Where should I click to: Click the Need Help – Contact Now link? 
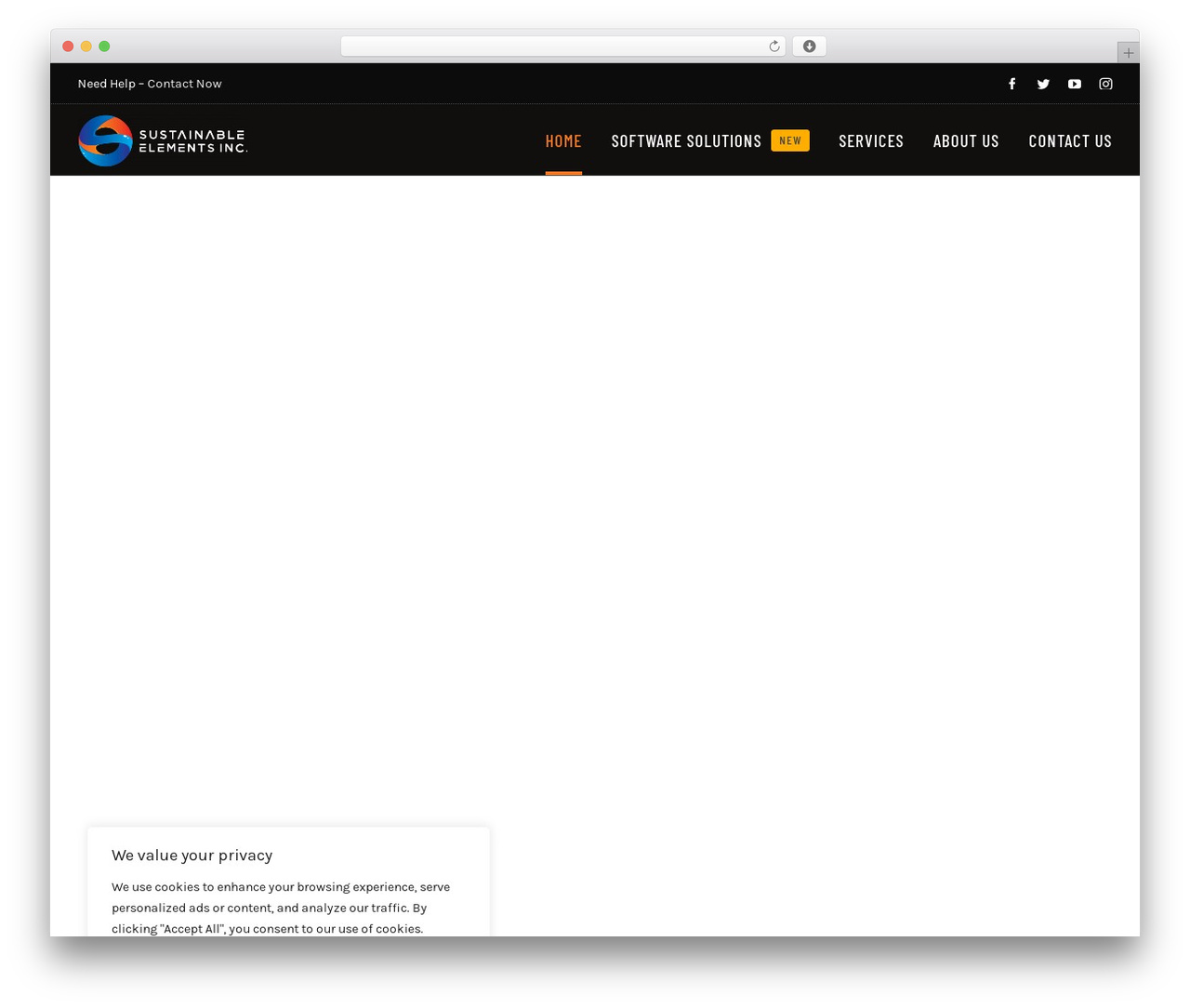point(150,84)
